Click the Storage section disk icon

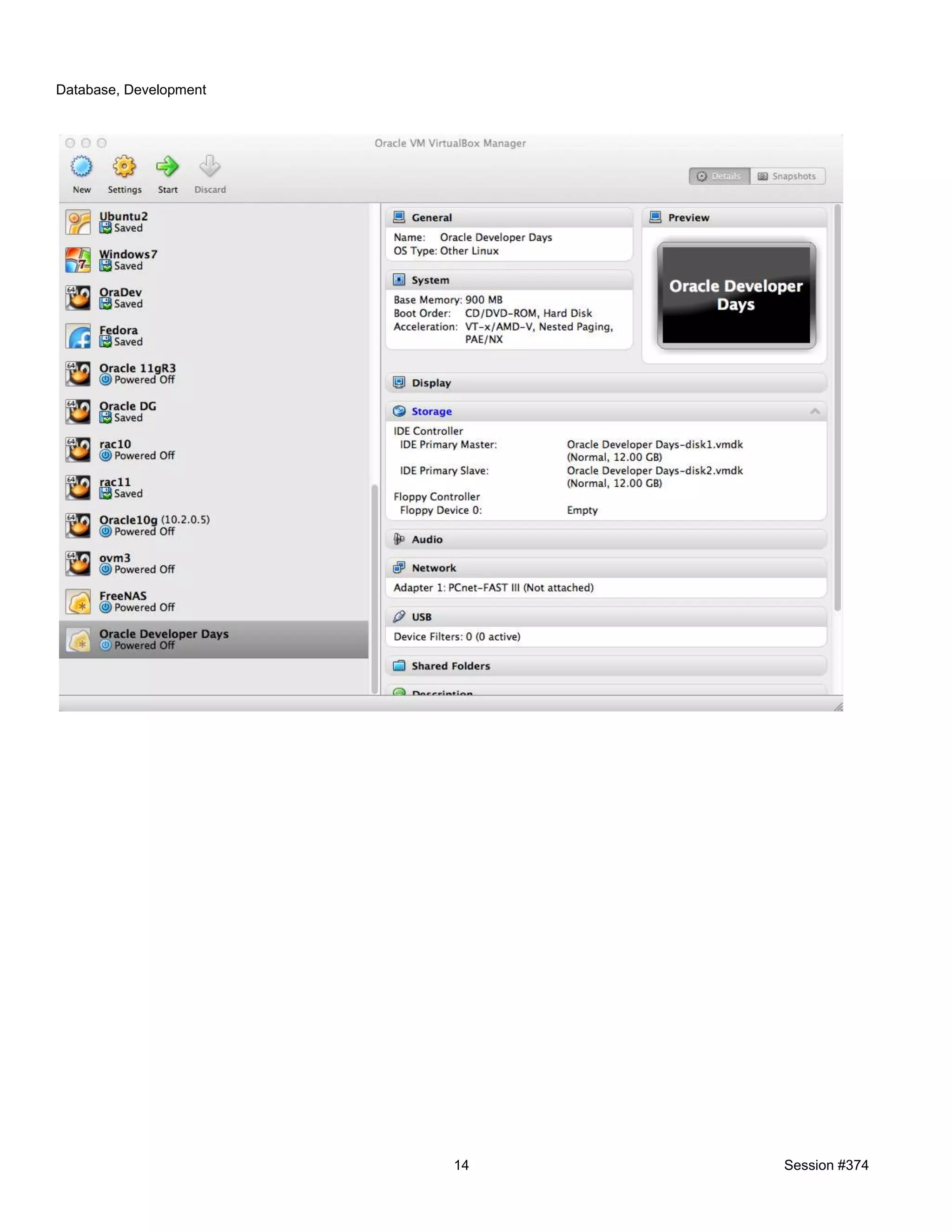(399, 411)
